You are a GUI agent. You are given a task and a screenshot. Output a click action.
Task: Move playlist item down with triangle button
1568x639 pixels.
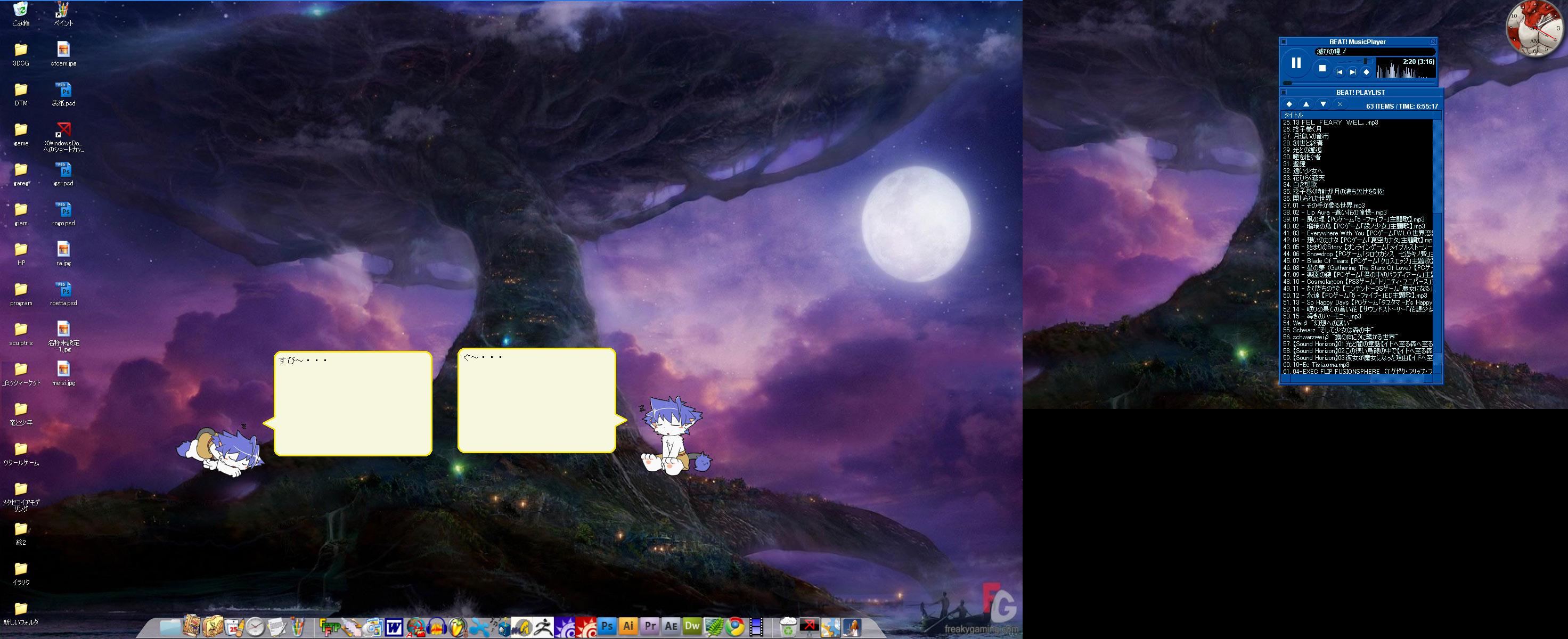click(1322, 104)
